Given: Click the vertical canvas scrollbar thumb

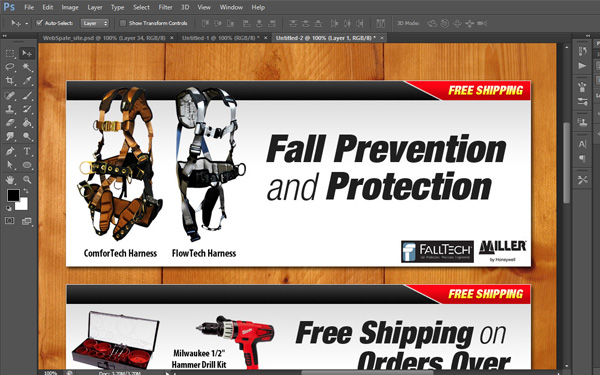Looking at the screenshot, I should [567, 163].
